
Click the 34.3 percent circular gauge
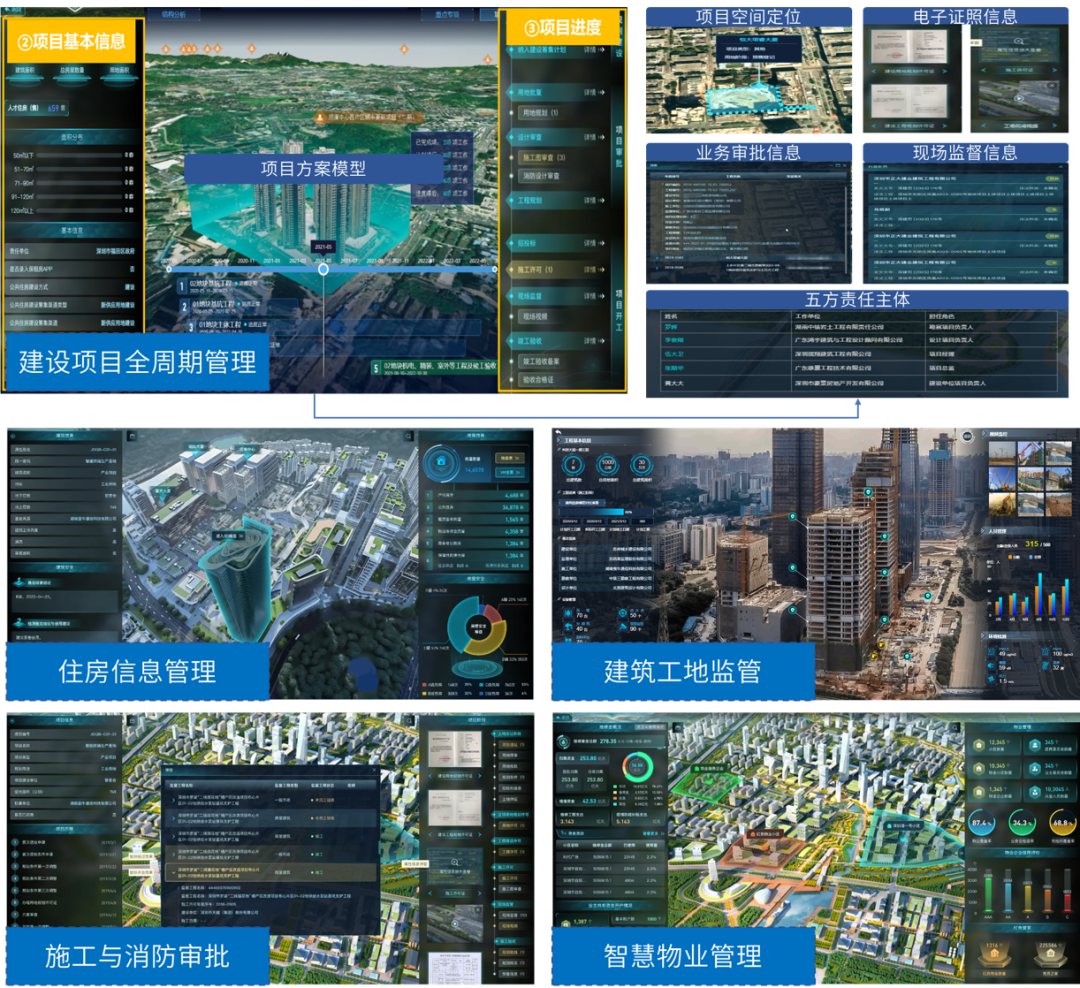click(1022, 823)
